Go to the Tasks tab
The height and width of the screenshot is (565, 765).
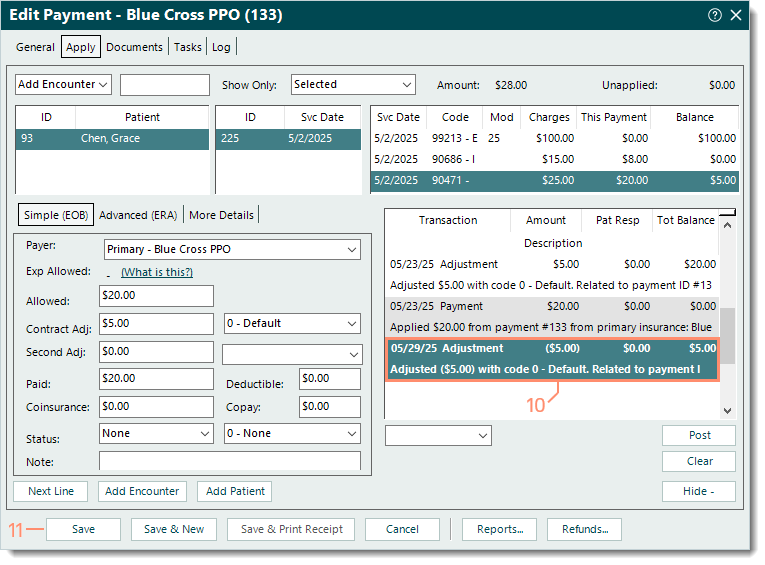(x=188, y=47)
